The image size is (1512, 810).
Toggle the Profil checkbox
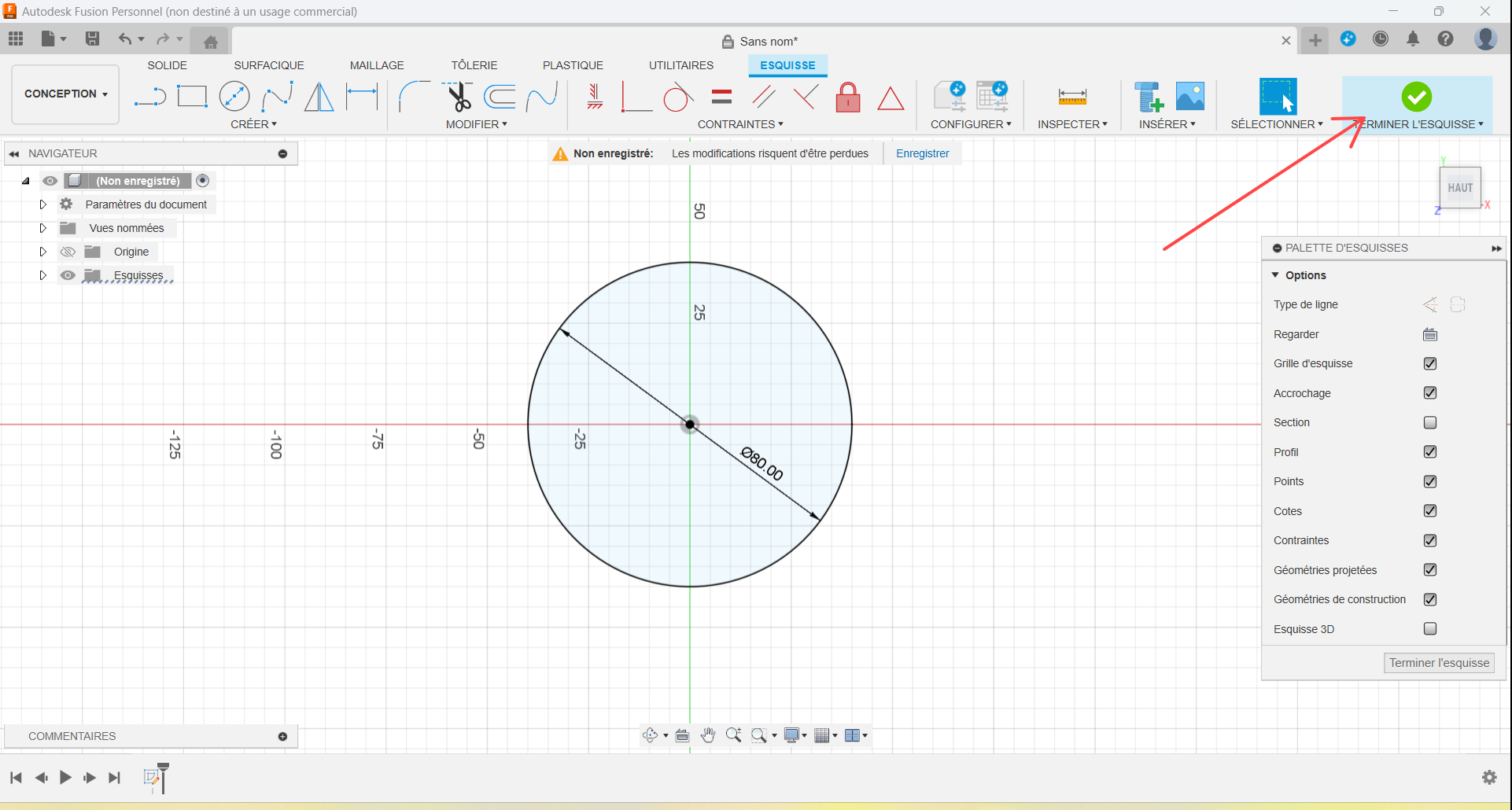tap(1430, 451)
